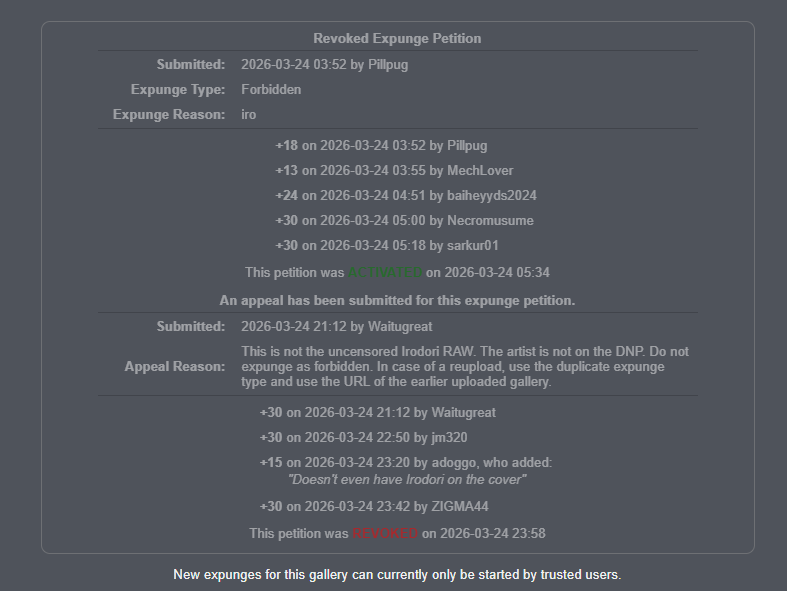Click the appeal submitted notice line
Image resolution: width=787 pixels, height=591 pixels.
[x=397, y=301]
